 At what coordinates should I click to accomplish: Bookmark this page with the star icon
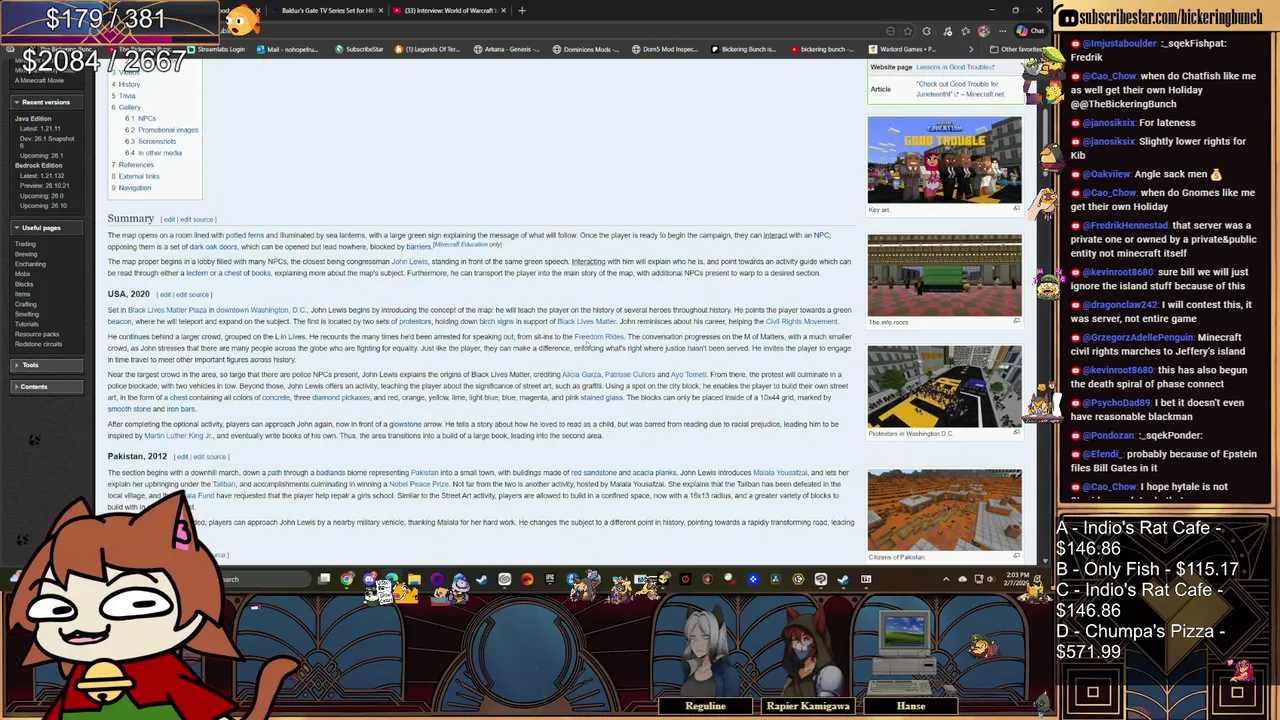[x=908, y=31]
